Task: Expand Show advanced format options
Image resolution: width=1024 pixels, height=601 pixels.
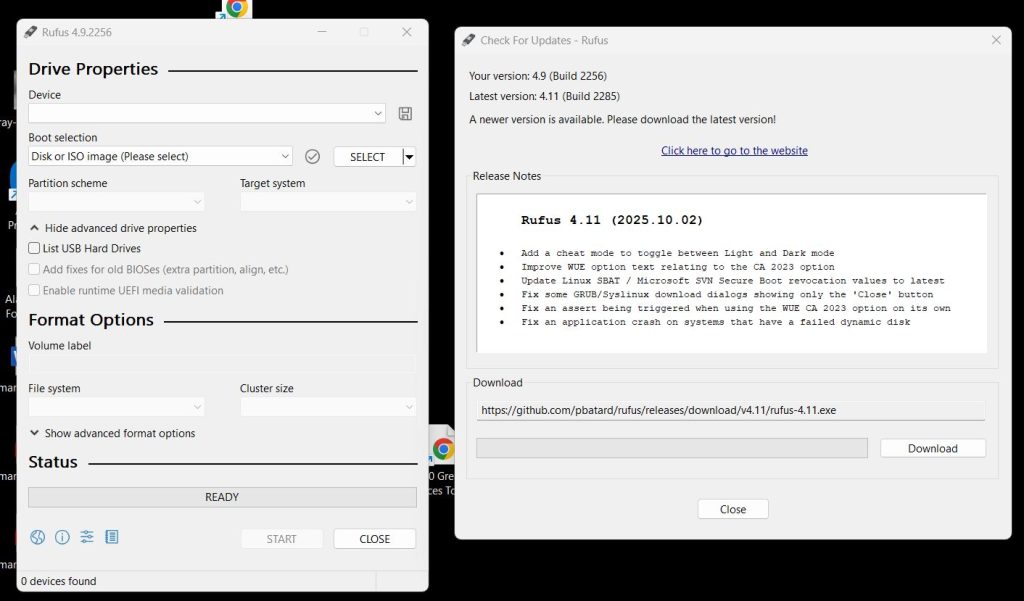Action: [115, 433]
